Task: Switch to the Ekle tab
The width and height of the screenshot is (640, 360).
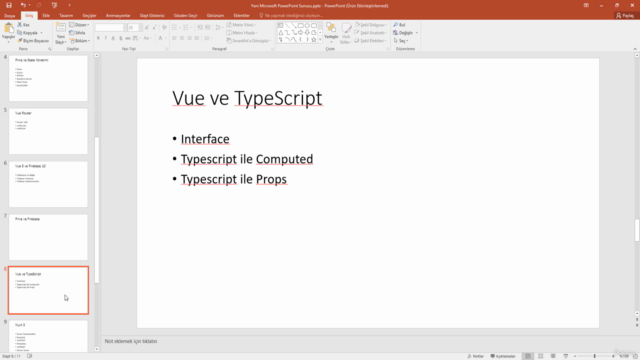Action: pos(46,16)
